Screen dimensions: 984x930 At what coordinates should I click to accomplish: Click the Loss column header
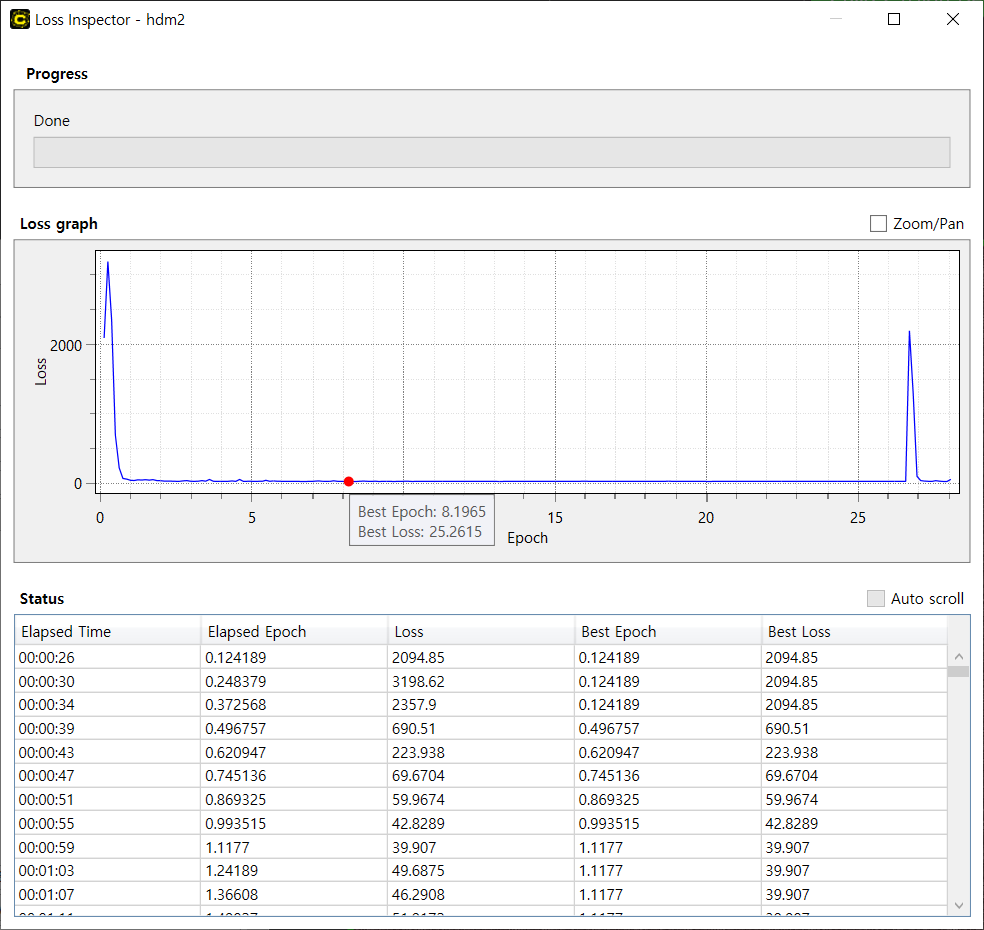[480, 632]
